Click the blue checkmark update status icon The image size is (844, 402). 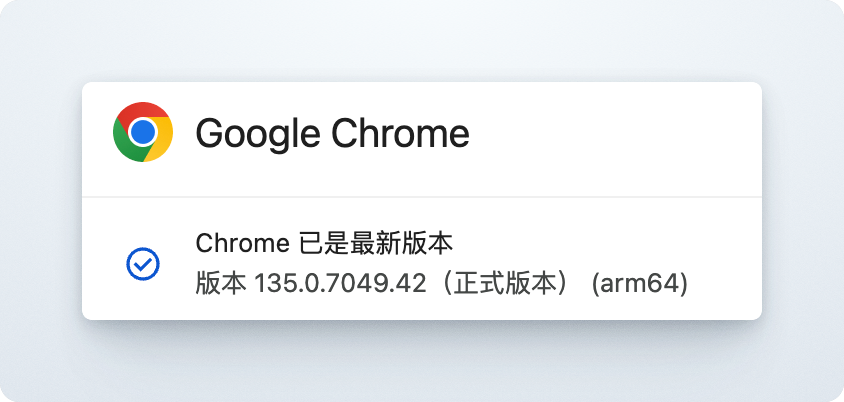point(143,264)
